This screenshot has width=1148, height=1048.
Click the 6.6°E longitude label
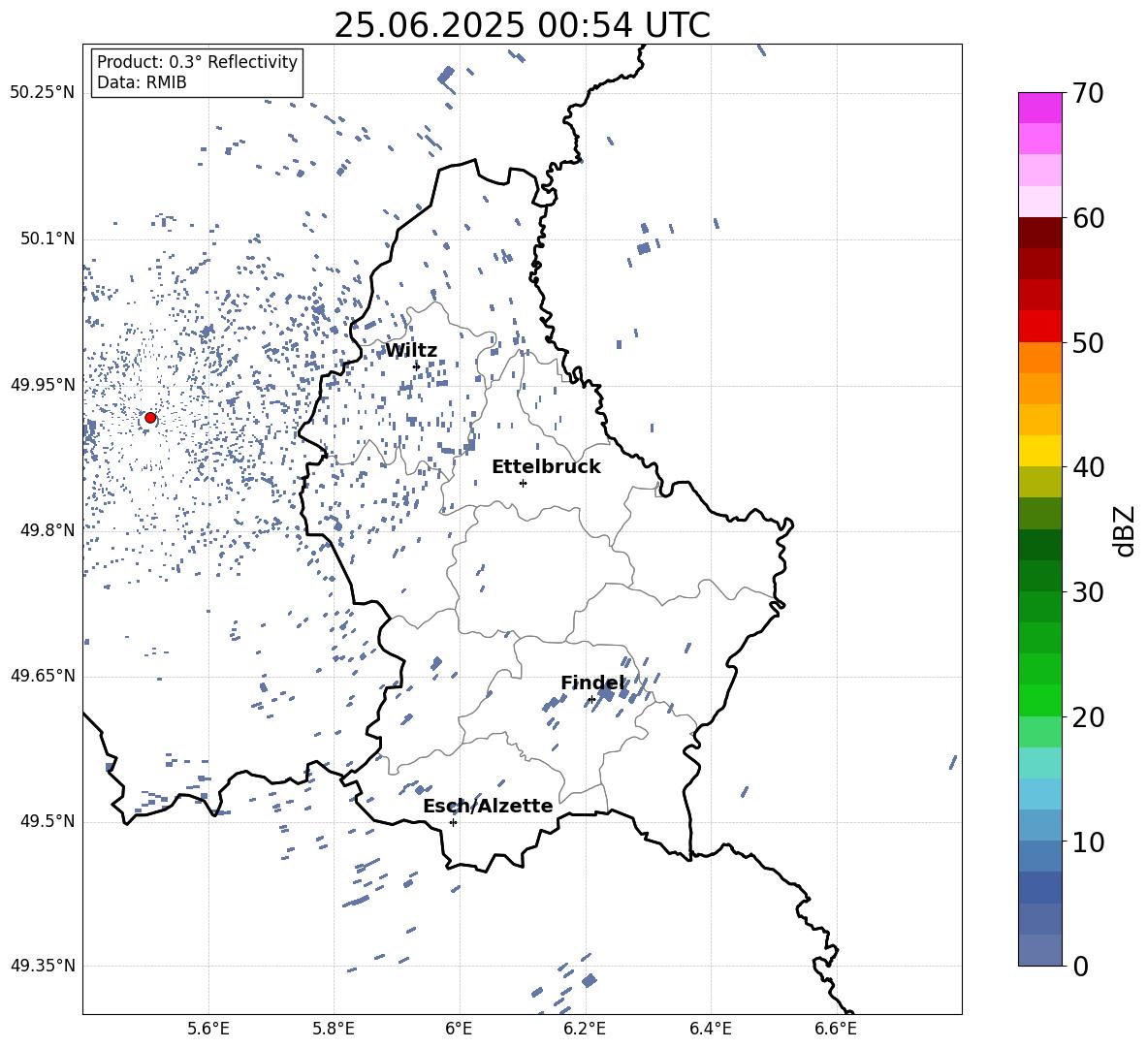tap(836, 1029)
